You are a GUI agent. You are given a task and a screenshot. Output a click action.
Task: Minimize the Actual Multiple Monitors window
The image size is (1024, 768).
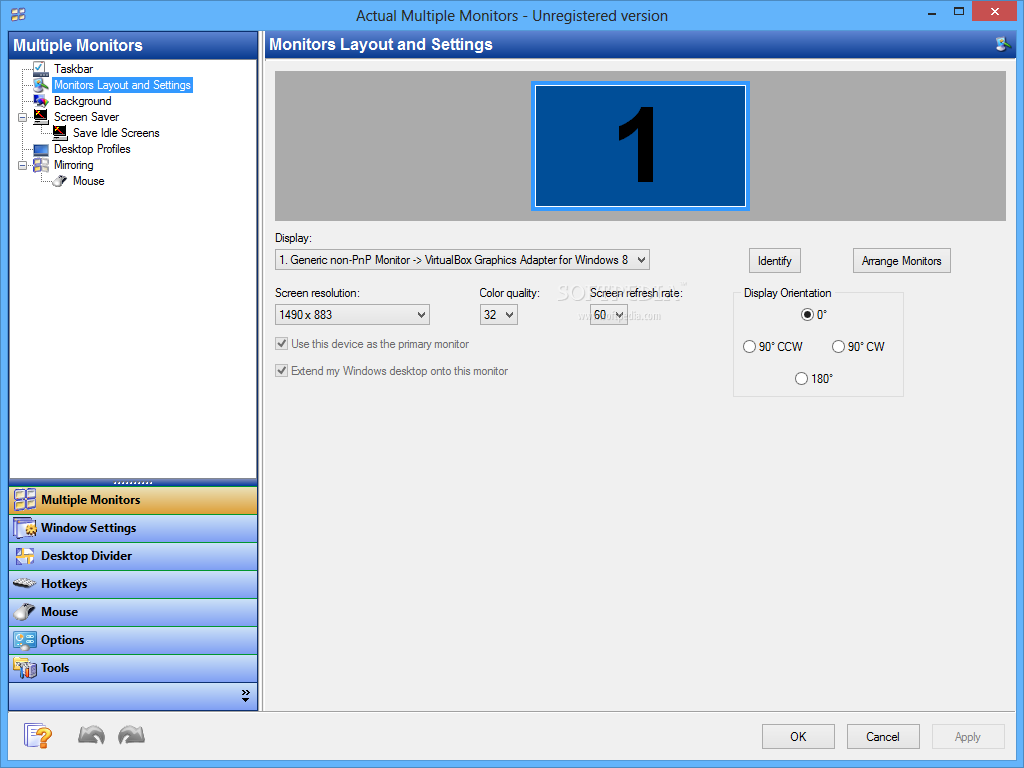point(932,12)
